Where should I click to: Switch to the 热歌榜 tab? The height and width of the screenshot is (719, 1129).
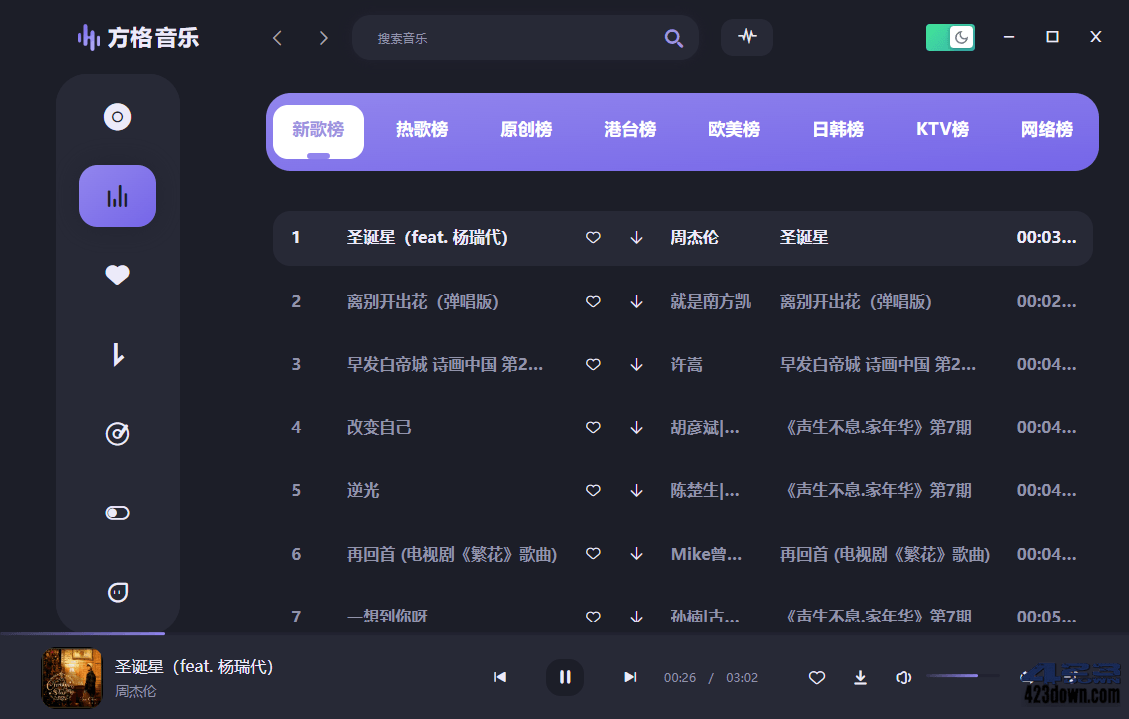(x=422, y=129)
